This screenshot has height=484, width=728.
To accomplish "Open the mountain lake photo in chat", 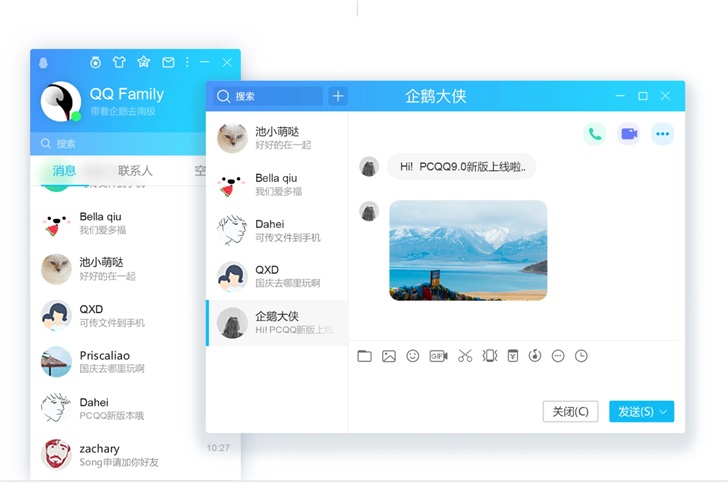I will click(x=468, y=250).
